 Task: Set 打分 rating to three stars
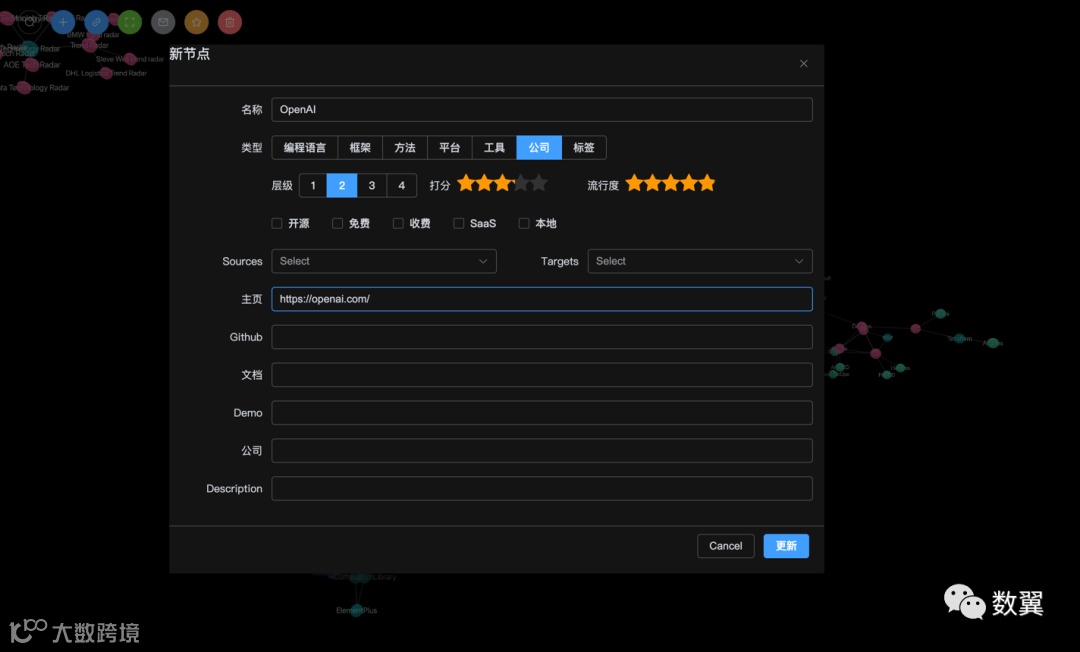click(x=503, y=183)
